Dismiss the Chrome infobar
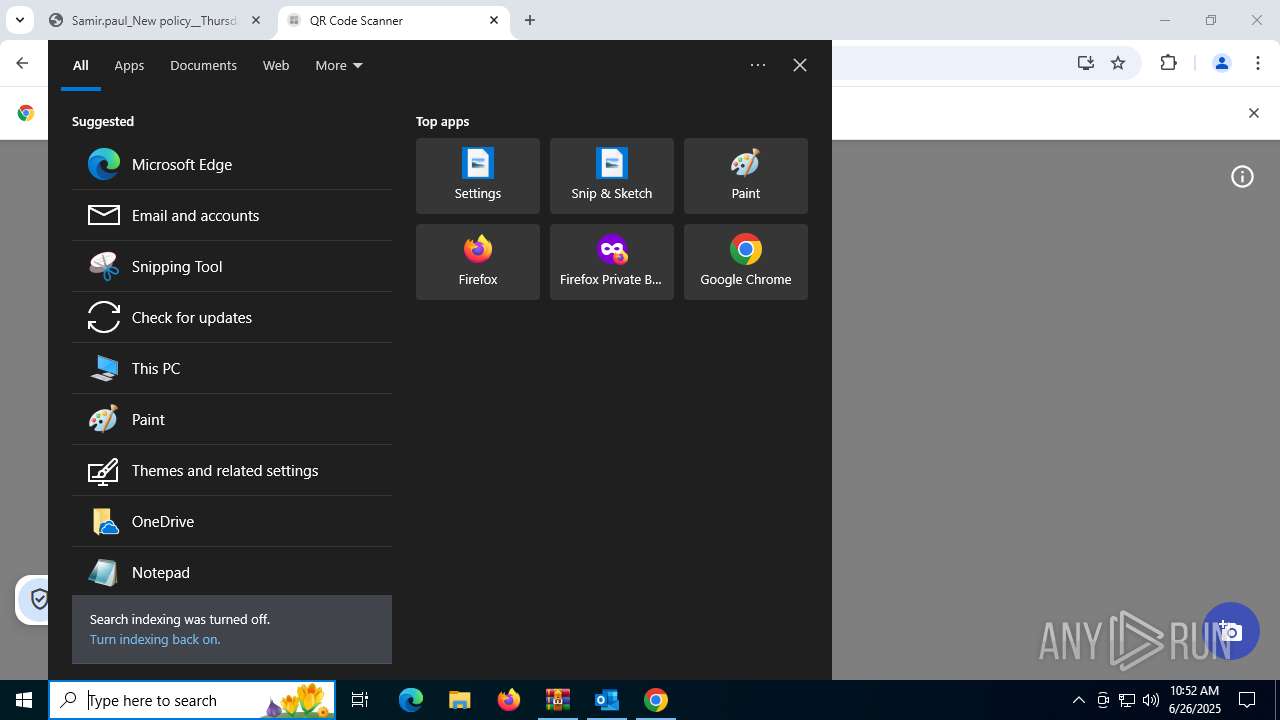 [1254, 113]
